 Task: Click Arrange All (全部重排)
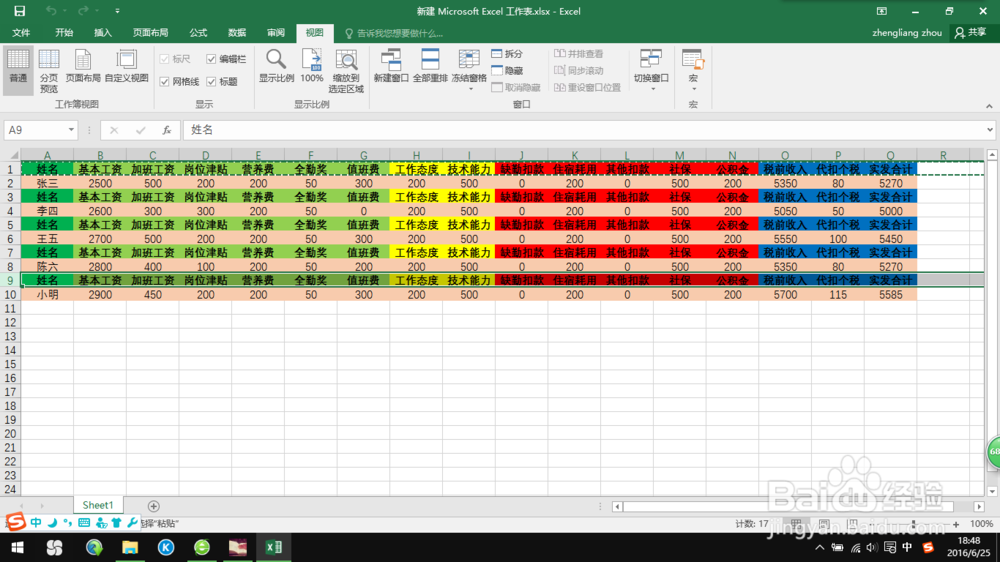pyautogui.click(x=430, y=66)
